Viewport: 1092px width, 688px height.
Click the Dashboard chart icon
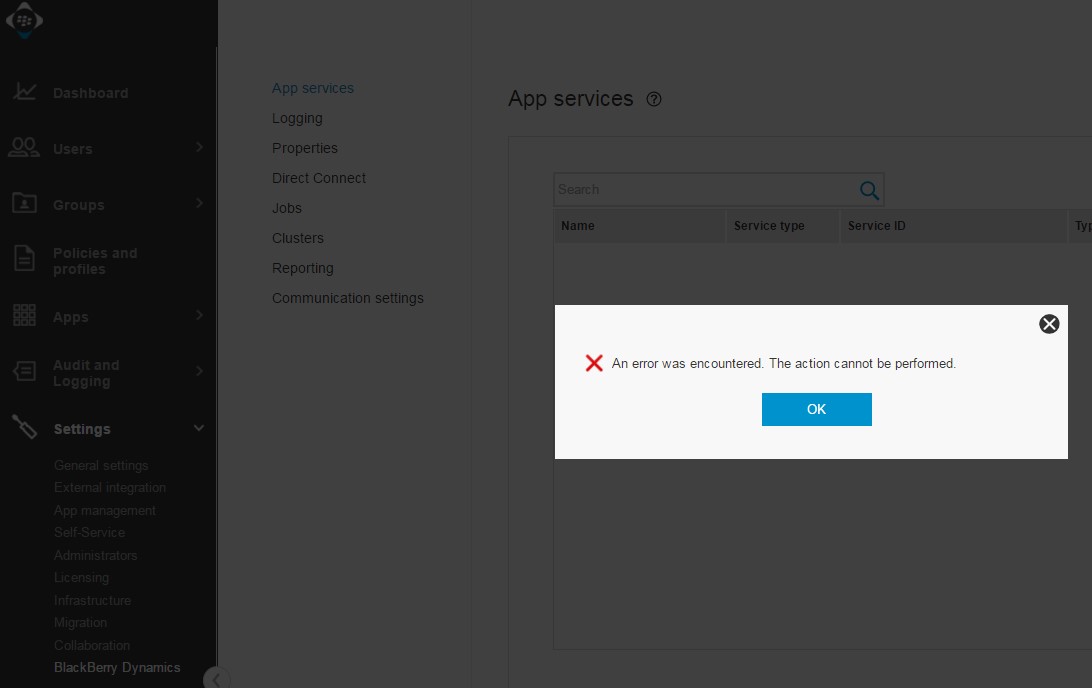tap(25, 92)
